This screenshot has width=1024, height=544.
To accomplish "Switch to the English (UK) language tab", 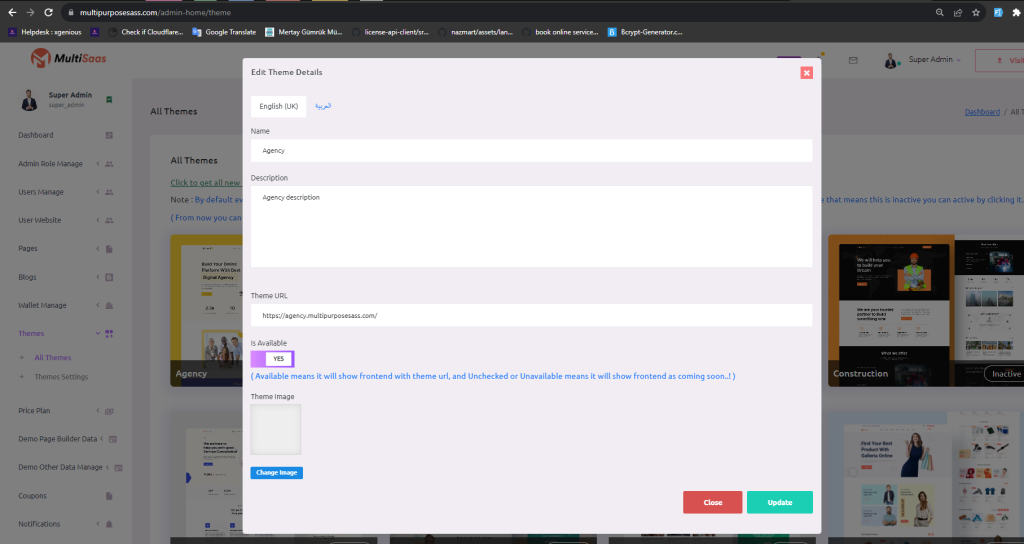I will [278, 106].
